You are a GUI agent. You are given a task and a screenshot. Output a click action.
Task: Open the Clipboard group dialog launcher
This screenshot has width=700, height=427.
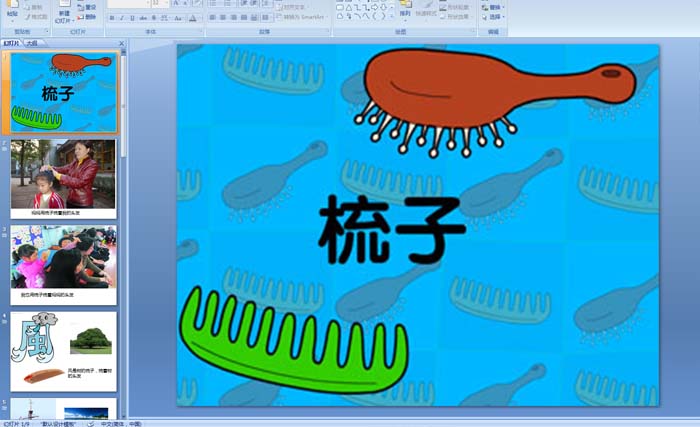point(47,31)
